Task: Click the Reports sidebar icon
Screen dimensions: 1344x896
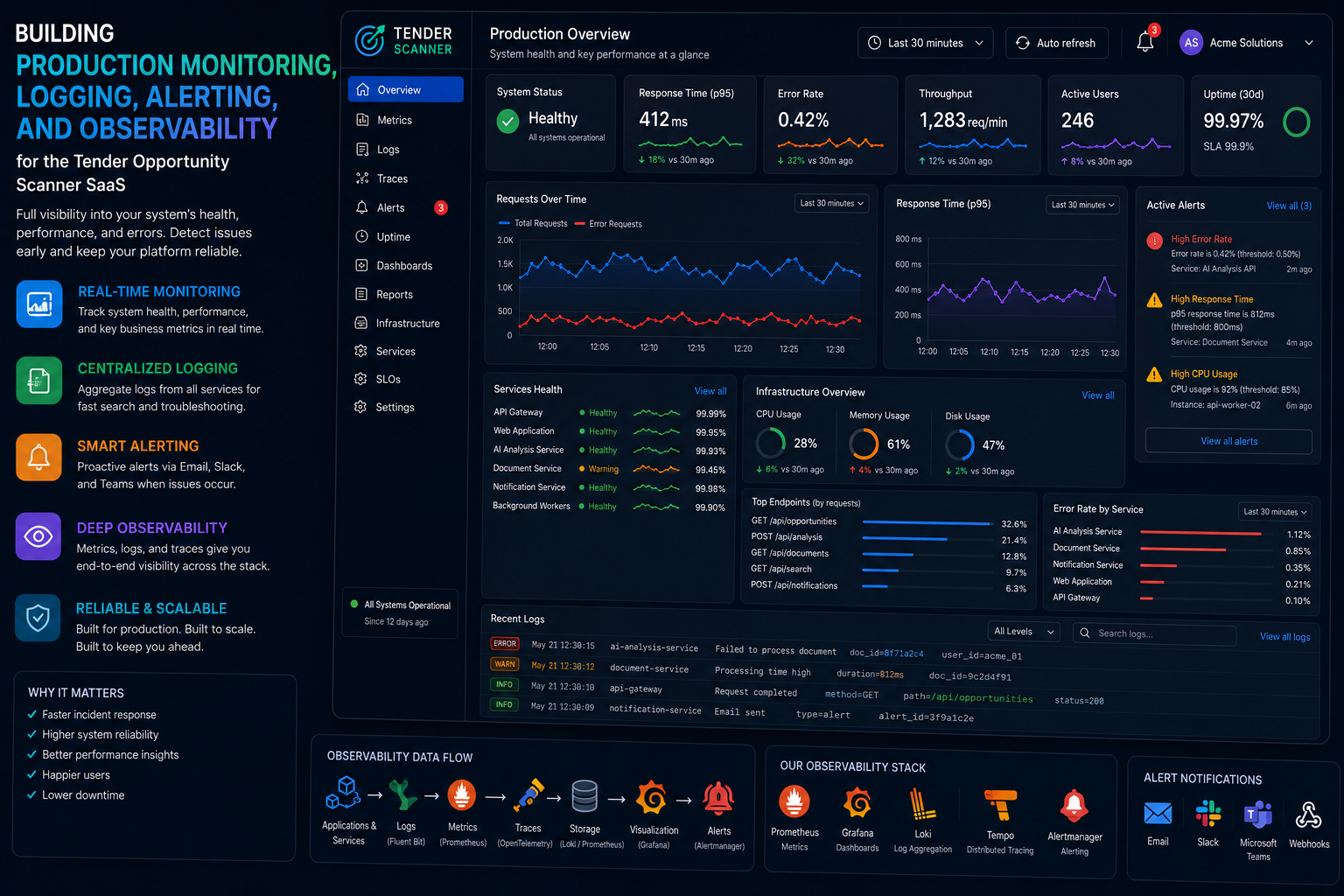Action: coord(361,294)
